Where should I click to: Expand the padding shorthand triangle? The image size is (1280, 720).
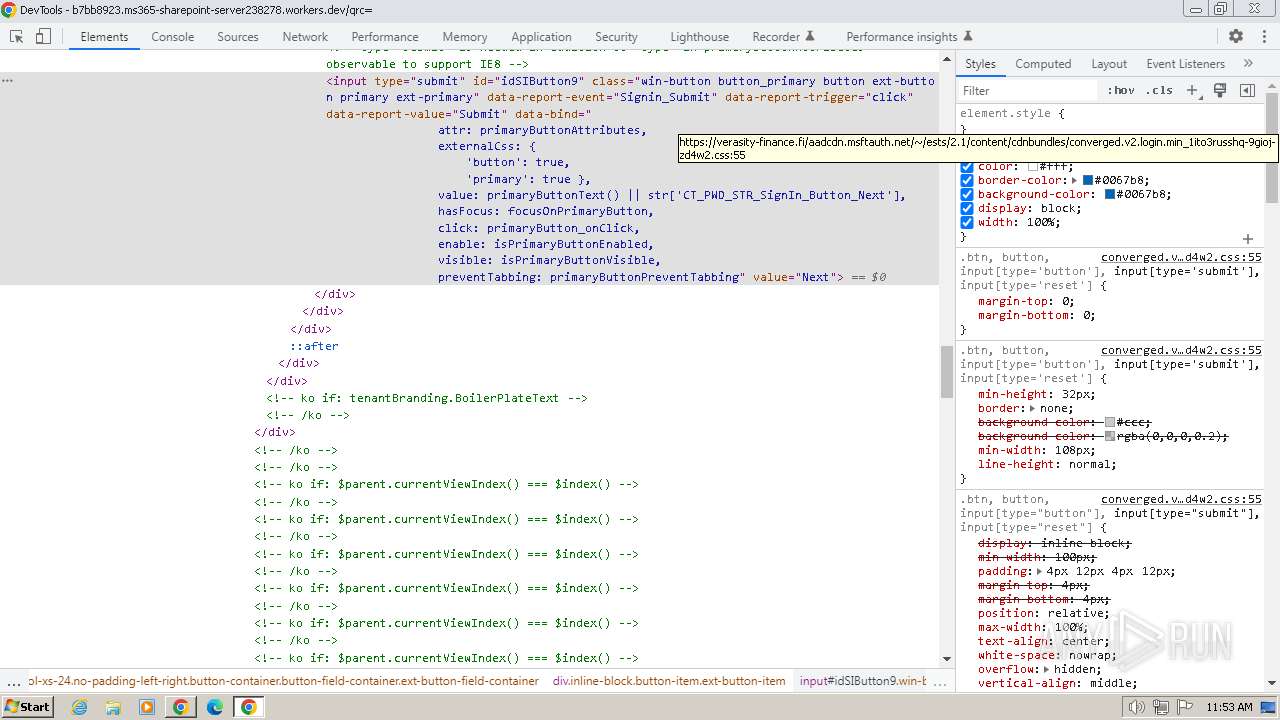click(x=1039, y=571)
